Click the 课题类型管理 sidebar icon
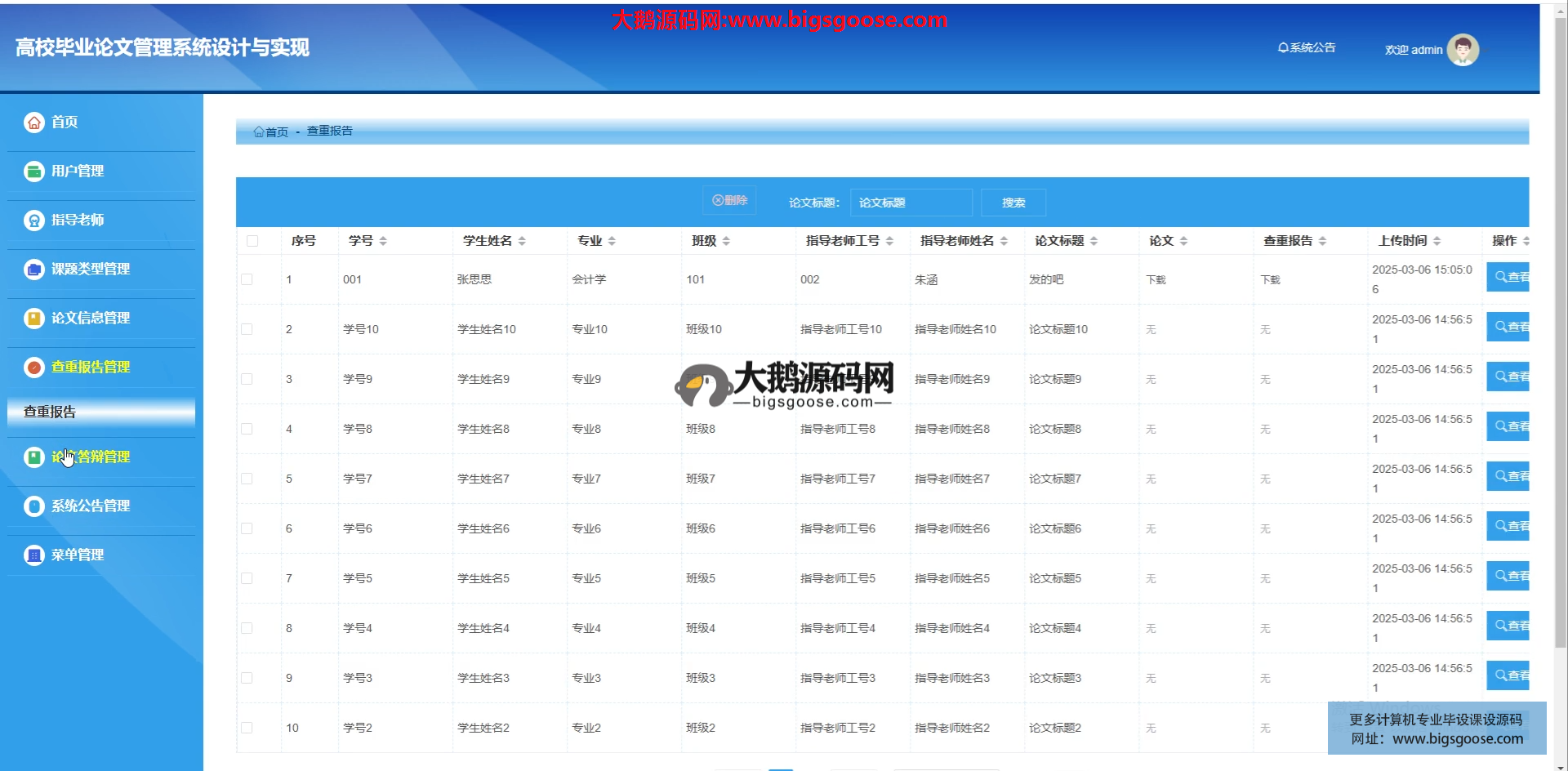1568x771 pixels. click(x=33, y=270)
